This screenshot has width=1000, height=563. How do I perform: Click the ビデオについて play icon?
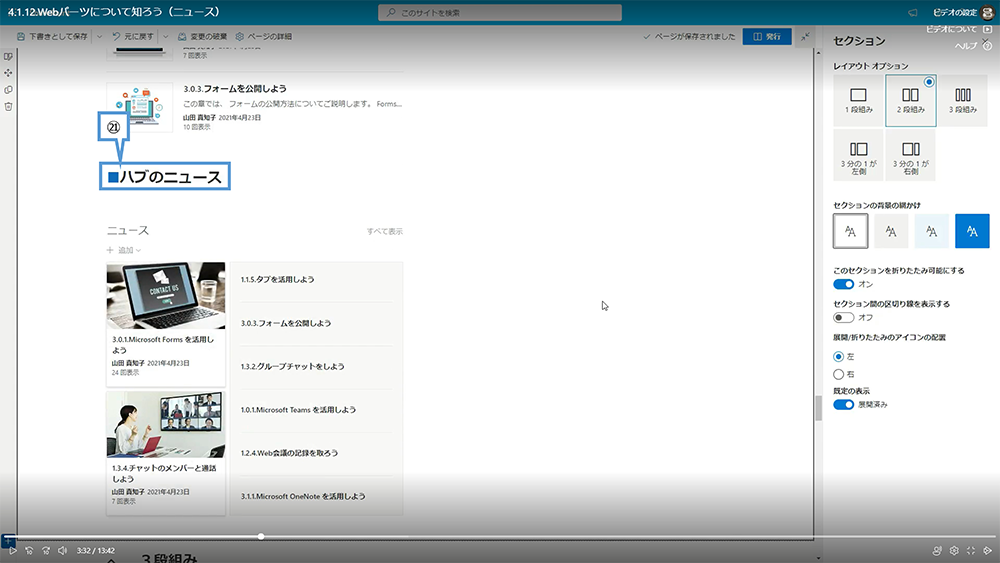click(987, 29)
